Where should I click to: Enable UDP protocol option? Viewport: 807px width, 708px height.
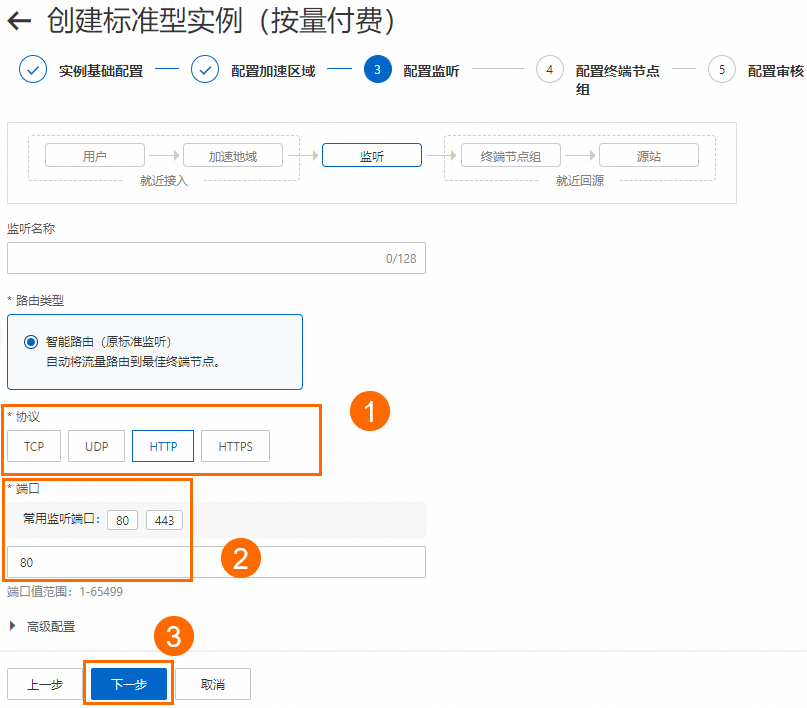pos(96,447)
